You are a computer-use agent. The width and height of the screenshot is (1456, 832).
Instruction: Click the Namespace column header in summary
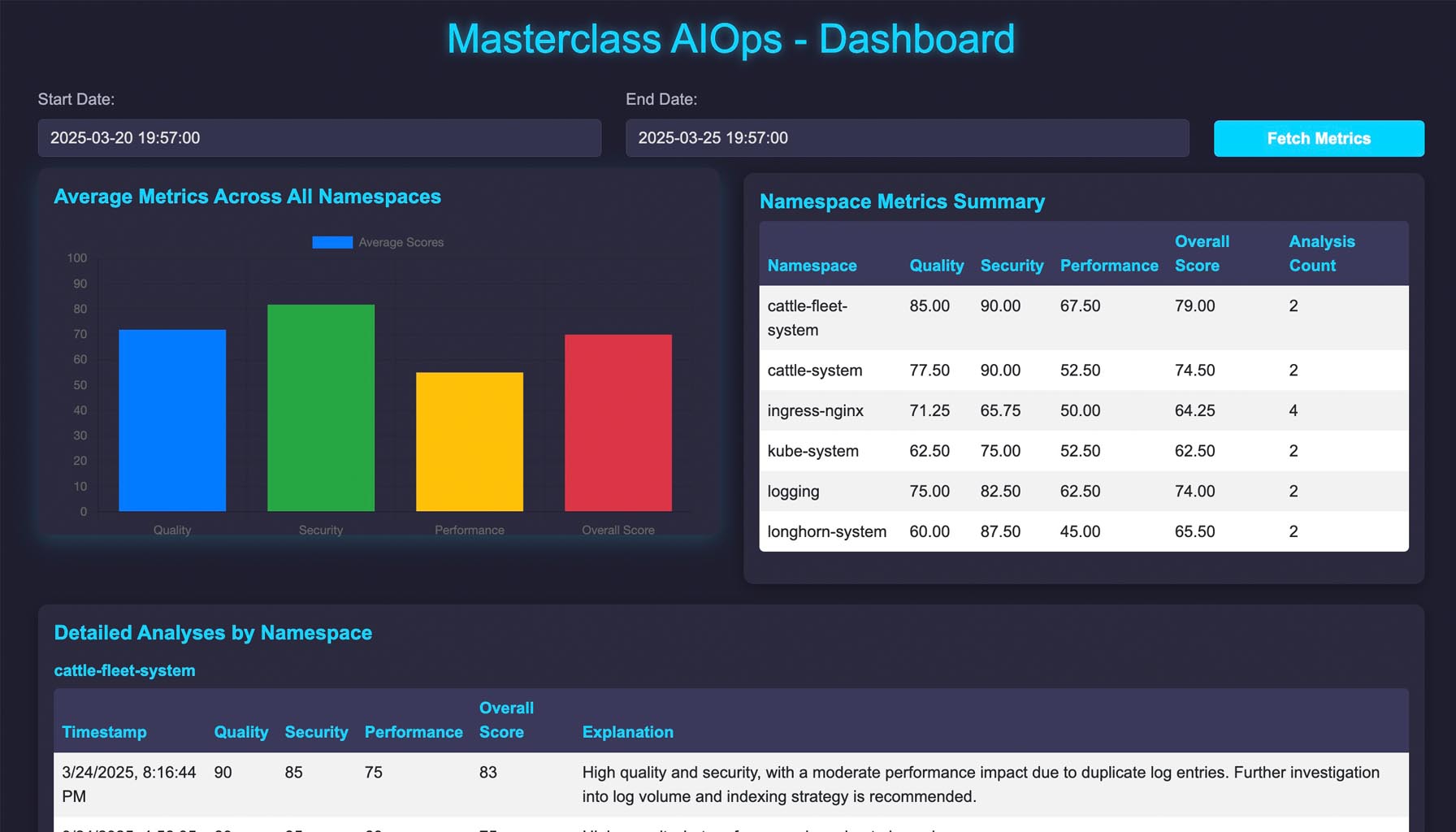tap(812, 266)
